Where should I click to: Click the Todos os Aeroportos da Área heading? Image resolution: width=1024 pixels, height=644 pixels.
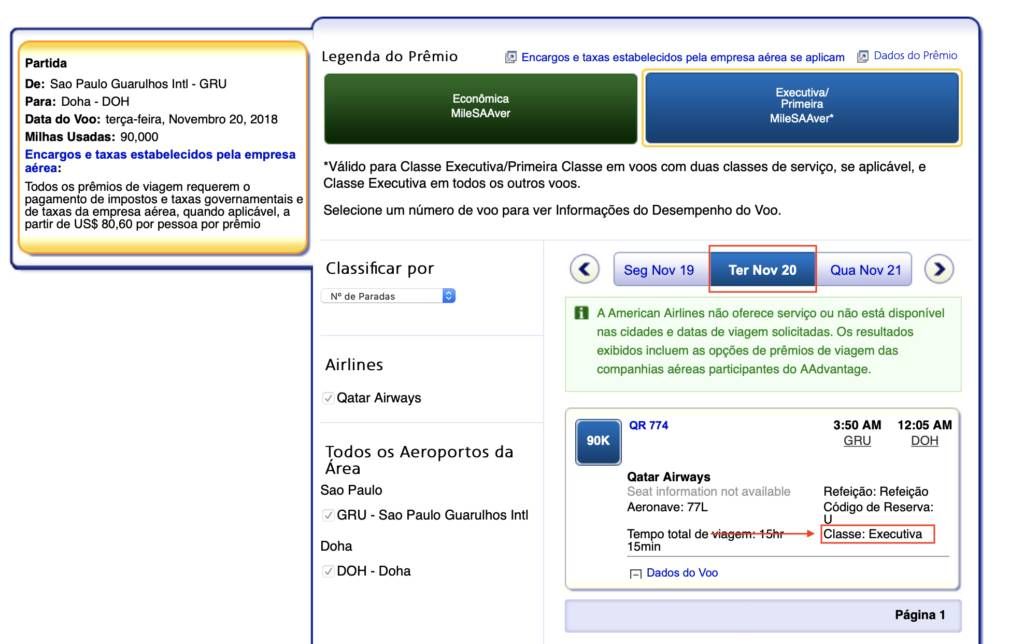coord(419,460)
